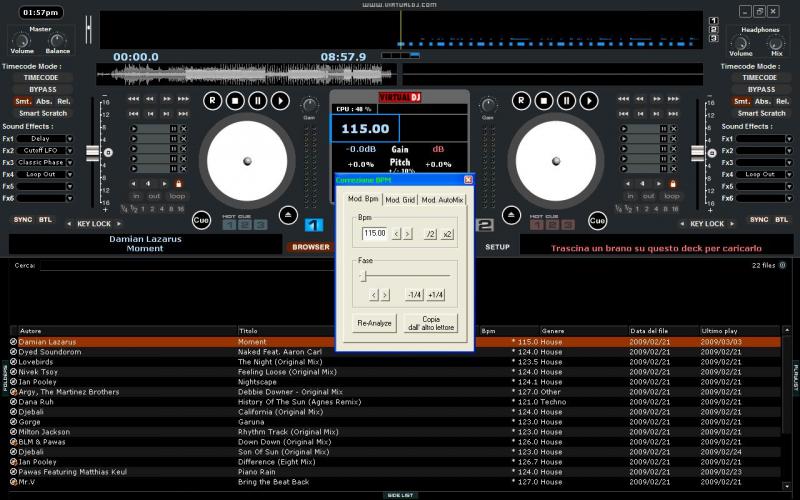Switch to Mod. AutoMix tab
The height and width of the screenshot is (500, 800).
pyautogui.click(x=442, y=200)
